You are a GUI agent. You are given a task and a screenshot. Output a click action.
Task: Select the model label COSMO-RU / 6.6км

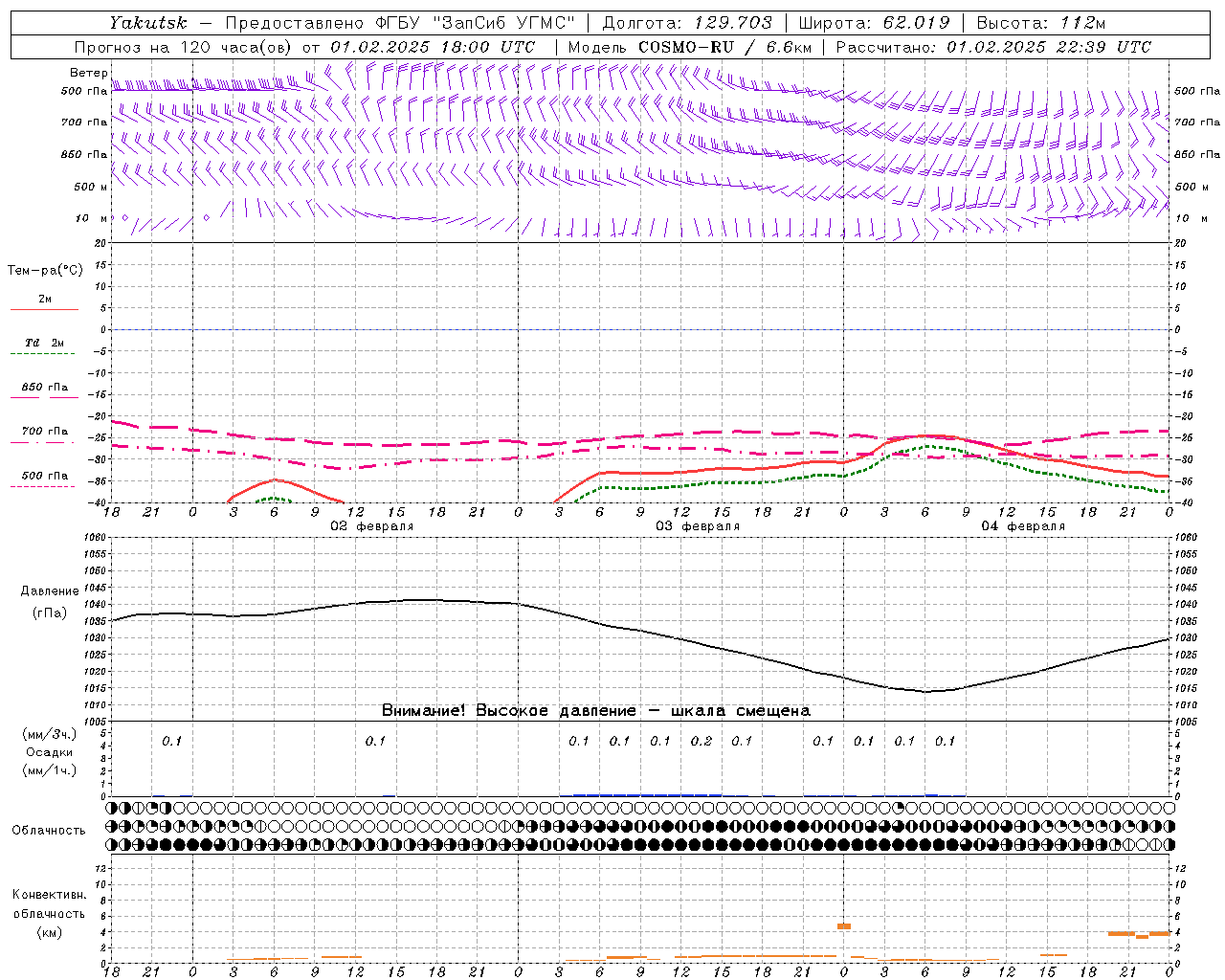coord(725,47)
